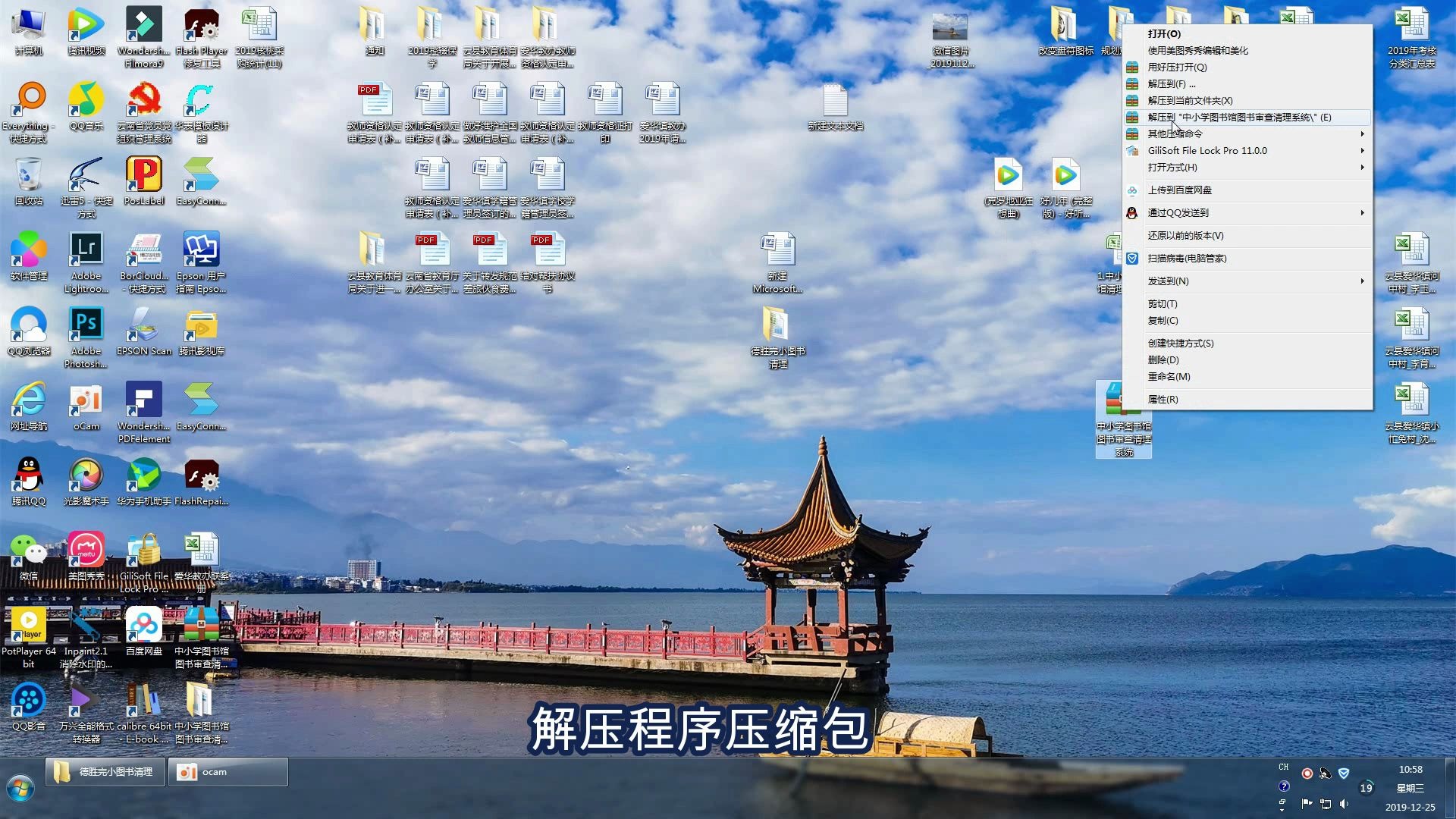Viewport: 1456px width, 819px height.
Task: Select the PotPlayer 64 bit icon
Action: tap(29, 639)
